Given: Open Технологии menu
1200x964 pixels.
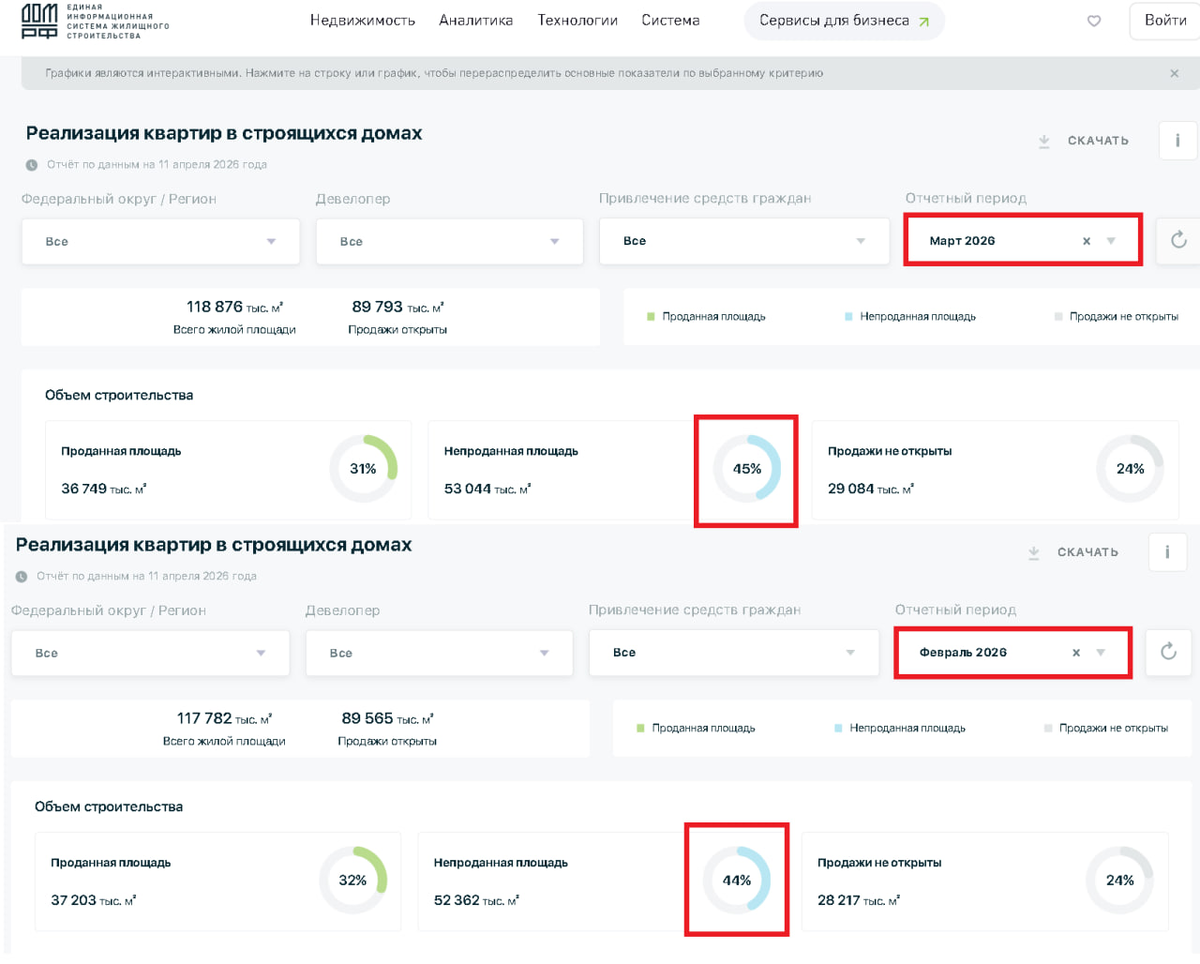Looking at the screenshot, I should tap(577, 20).
